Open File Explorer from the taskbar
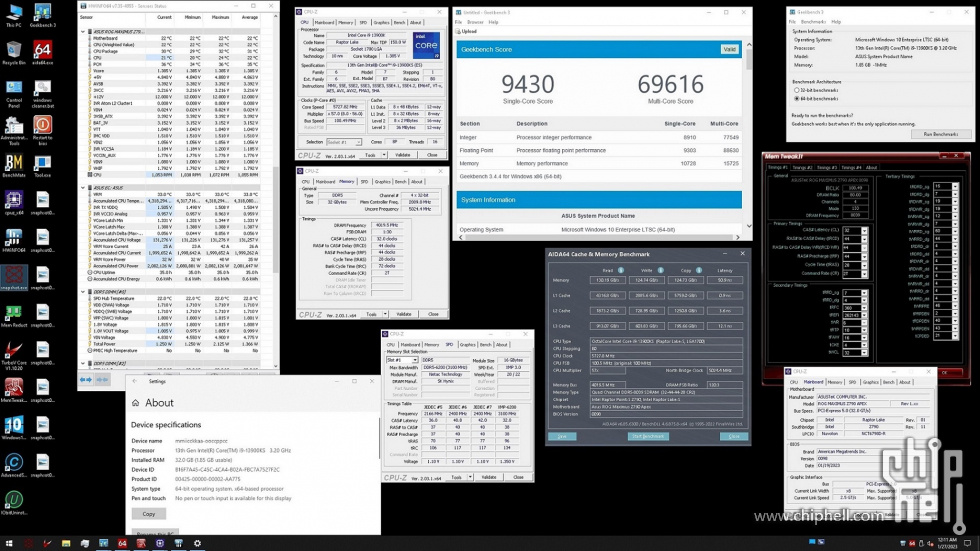Image resolution: width=980 pixels, height=551 pixels. (x=66, y=544)
